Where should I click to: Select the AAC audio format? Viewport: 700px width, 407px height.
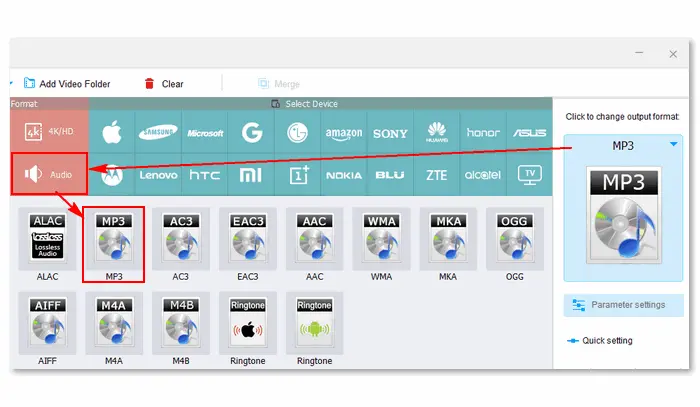(314, 239)
